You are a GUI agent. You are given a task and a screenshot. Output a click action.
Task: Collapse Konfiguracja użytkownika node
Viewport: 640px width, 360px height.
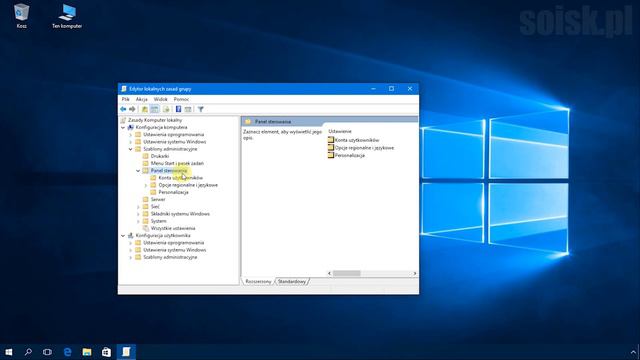pyautogui.click(x=123, y=236)
